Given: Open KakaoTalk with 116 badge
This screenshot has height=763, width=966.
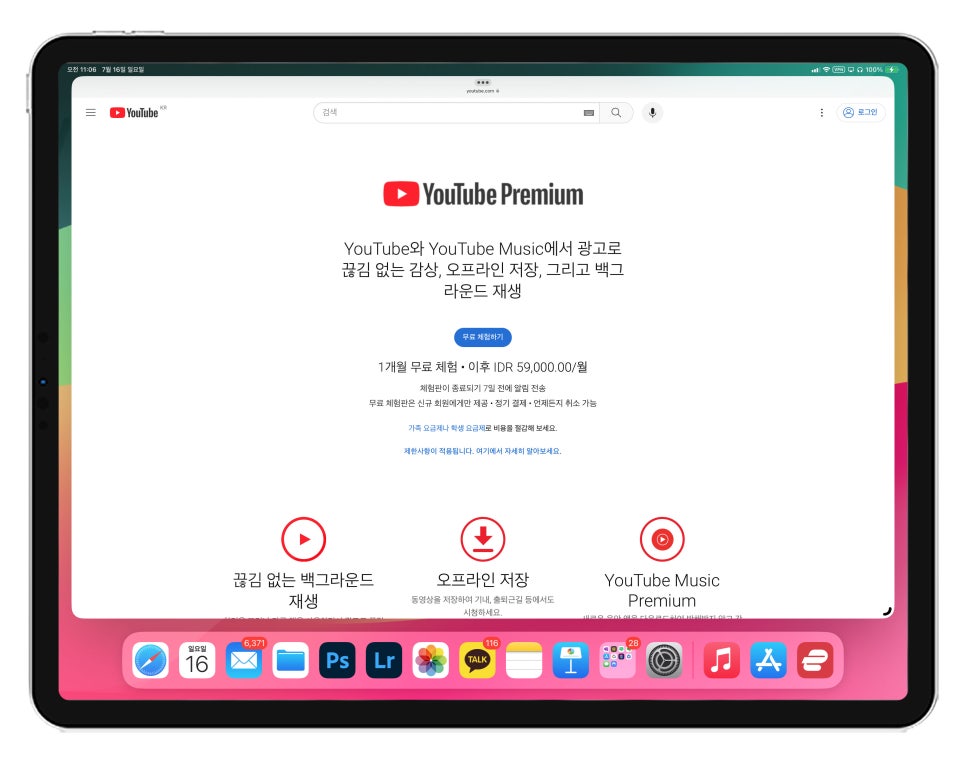Looking at the screenshot, I should tap(477, 660).
